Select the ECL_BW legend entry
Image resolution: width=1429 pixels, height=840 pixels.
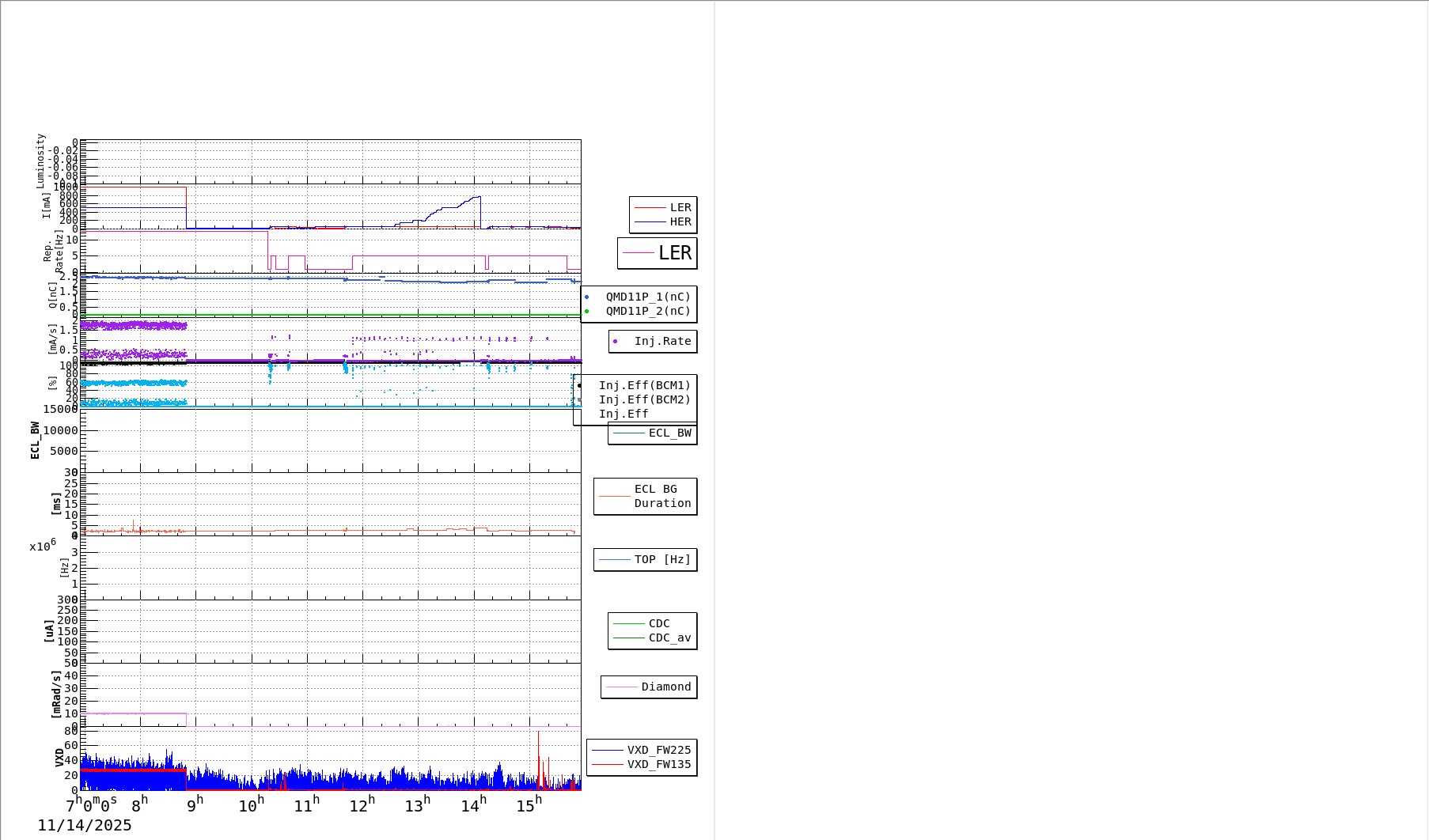coord(631,434)
